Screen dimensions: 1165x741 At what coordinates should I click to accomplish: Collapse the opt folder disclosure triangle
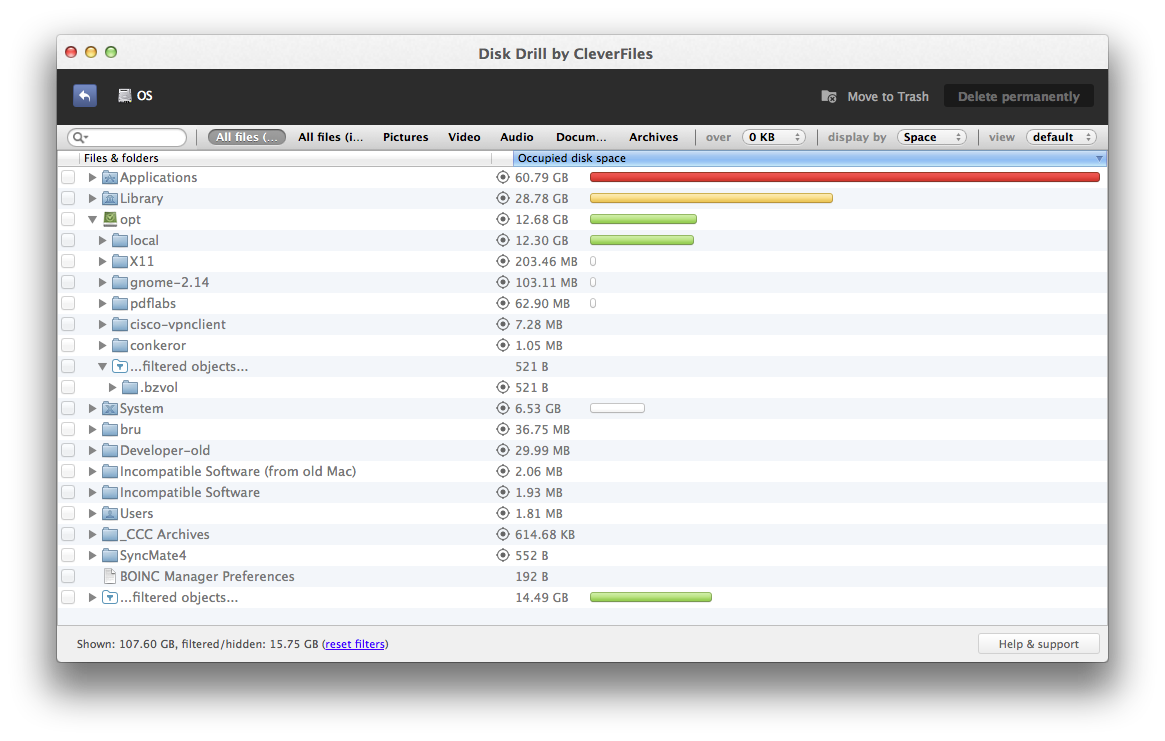[92, 219]
